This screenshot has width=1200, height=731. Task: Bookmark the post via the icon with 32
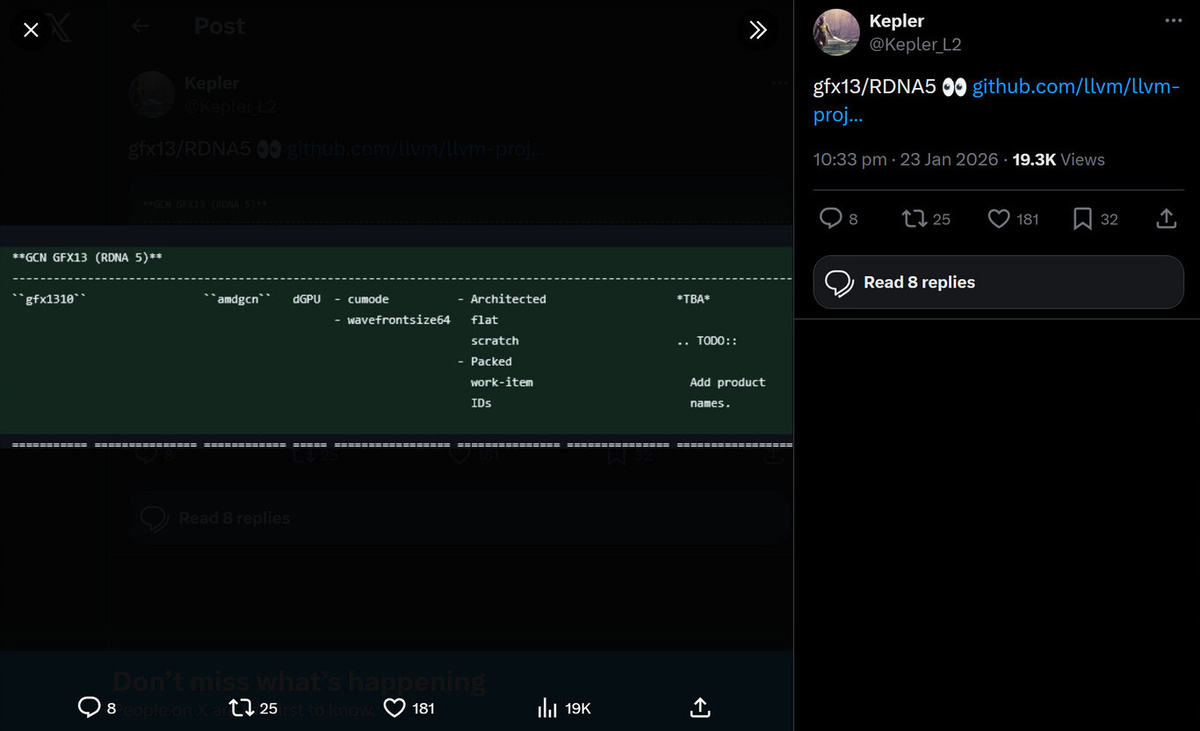pyautogui.click(x=1095, y=219)
